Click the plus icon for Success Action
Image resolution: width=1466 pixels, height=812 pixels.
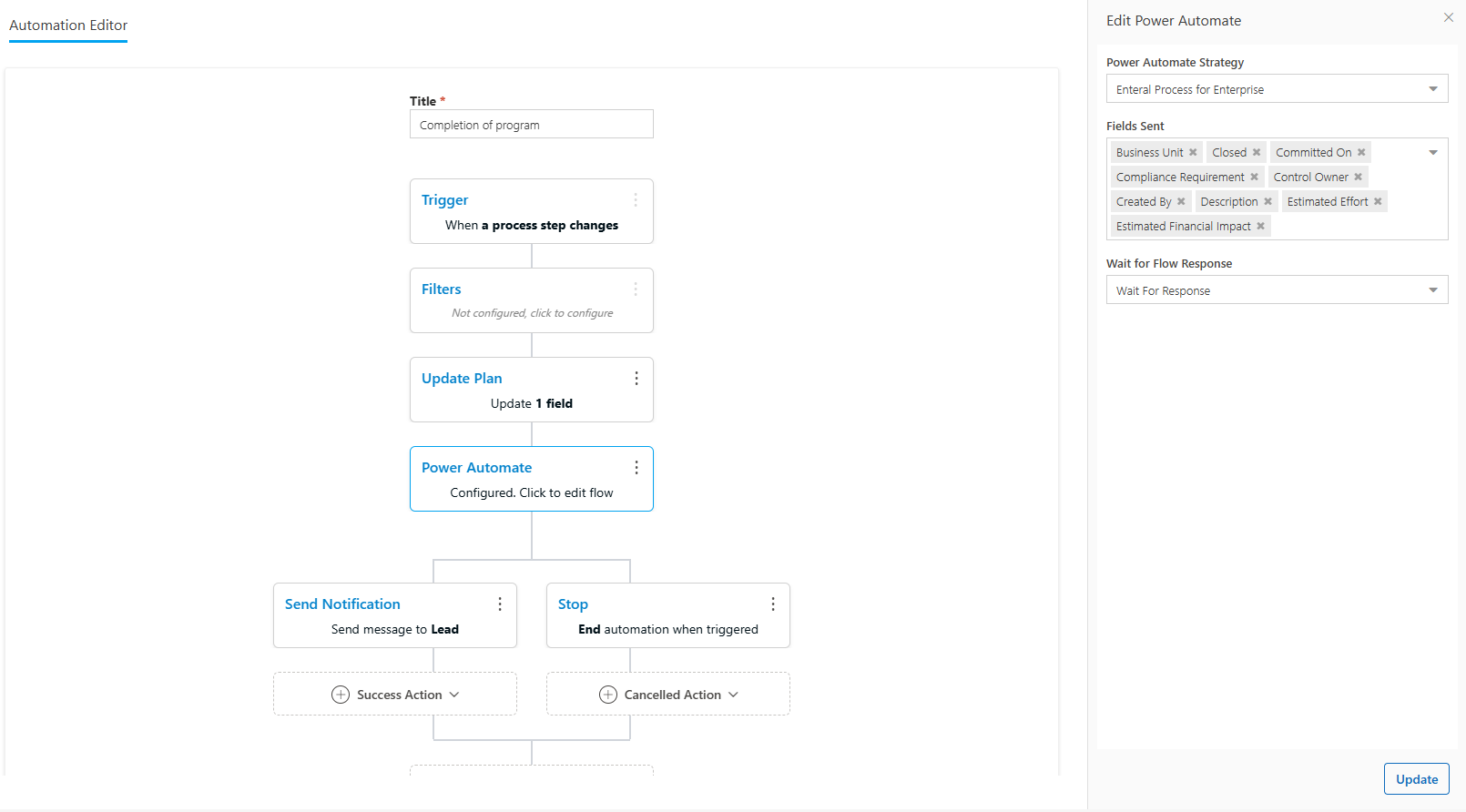coord(341,695)
